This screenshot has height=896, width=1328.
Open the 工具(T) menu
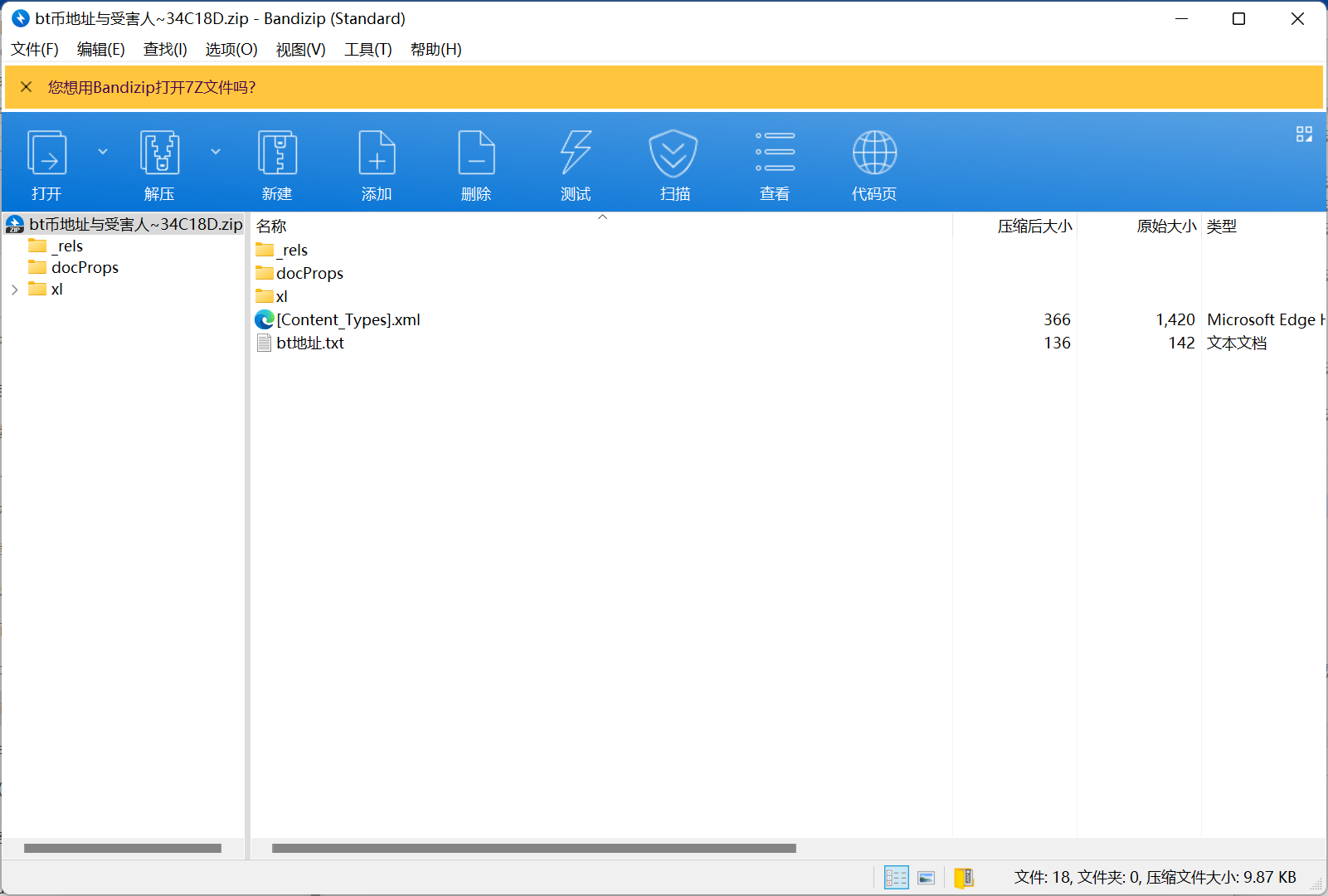pyautogui.click(x=368, y=49)
